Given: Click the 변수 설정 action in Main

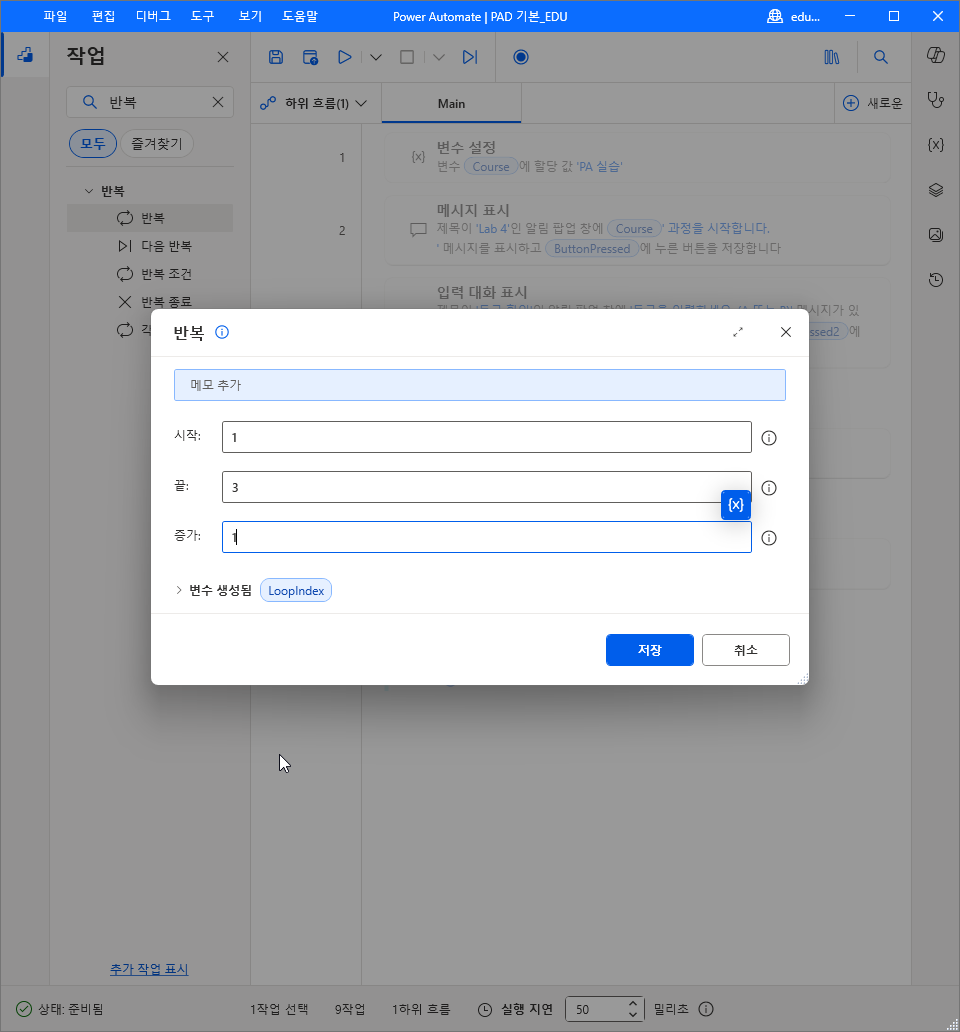Looking at the screenshot, I should (637, 157).
